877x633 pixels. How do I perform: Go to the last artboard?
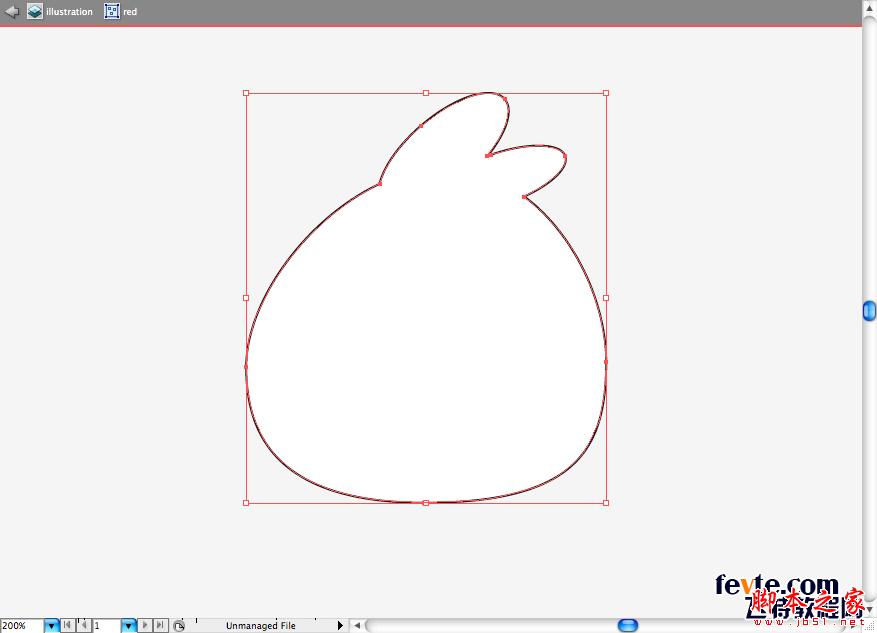click(161, 625)
